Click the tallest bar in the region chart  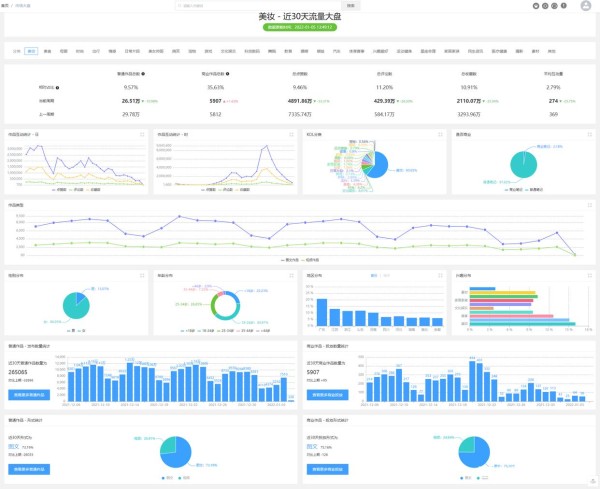[322, 312]
